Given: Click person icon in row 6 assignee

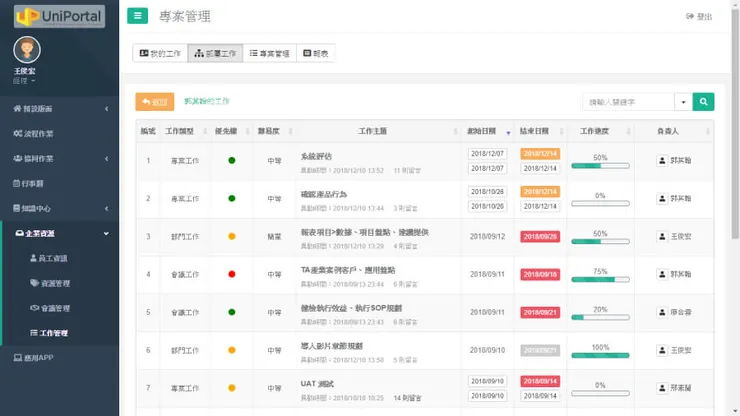Looking at the screenshot, I should 662,350.
